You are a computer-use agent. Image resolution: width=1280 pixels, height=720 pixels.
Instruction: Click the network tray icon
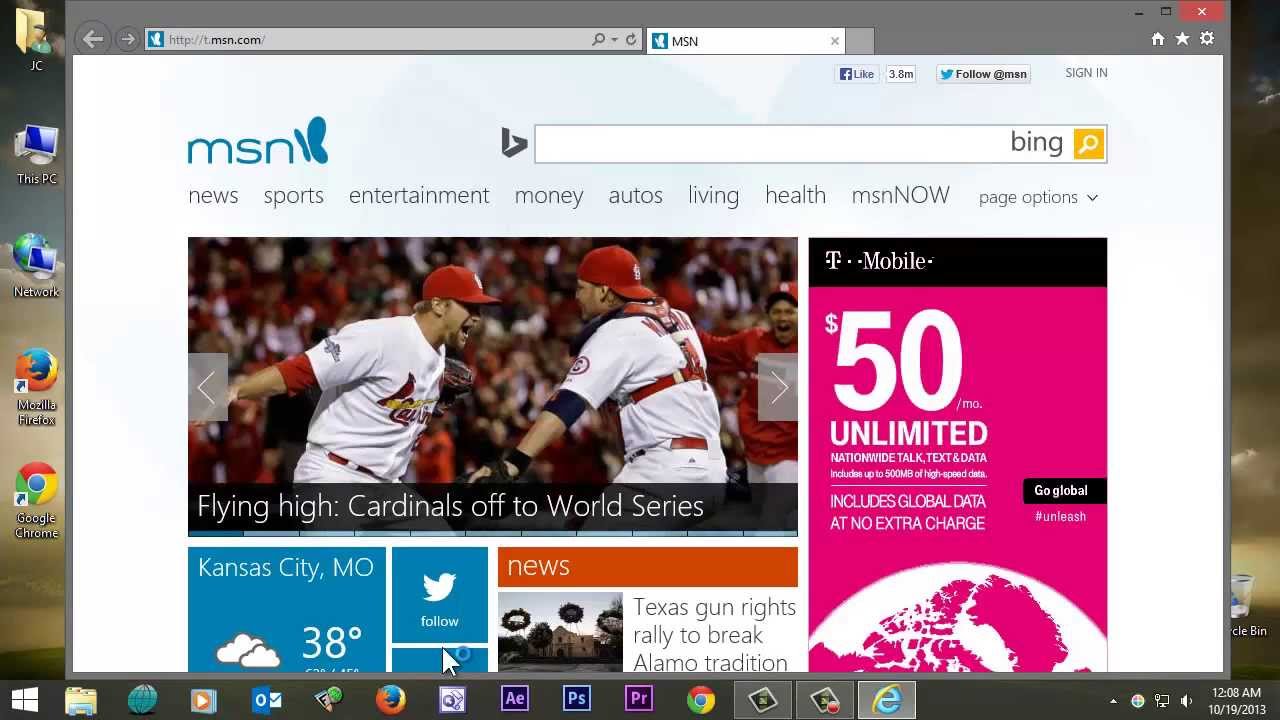[1162, 701]
